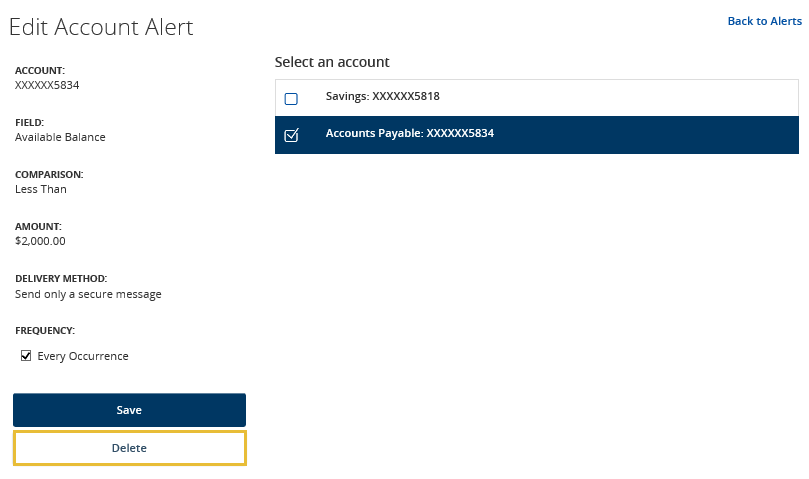This screenshot has width=809, height=479.
Task: Select the Accounts Payable: XXXXXX5834 row text
Action: pos(410,133)
